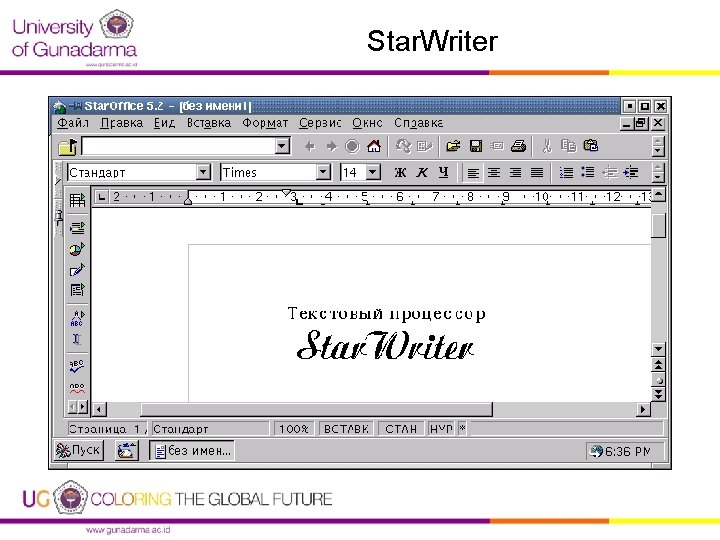The width and height of the screenshot is (720, 540).
Task: Open the Сервис menu
Action: click(x=320, y=123)
